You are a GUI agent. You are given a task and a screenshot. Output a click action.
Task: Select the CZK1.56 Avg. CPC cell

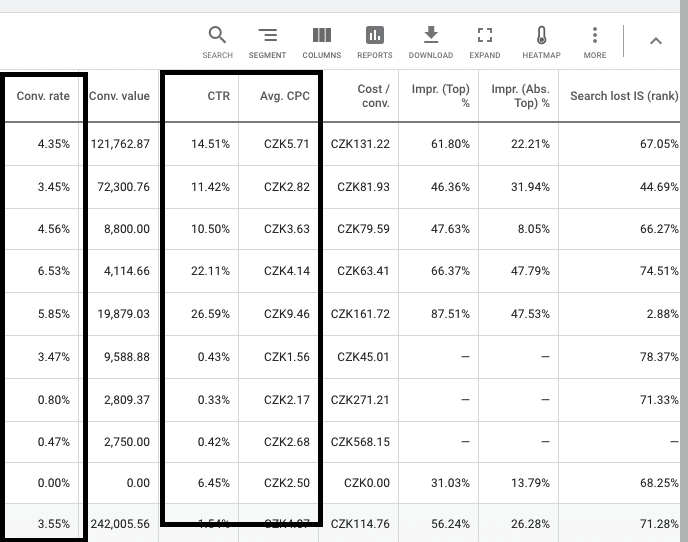pos(287,357)
